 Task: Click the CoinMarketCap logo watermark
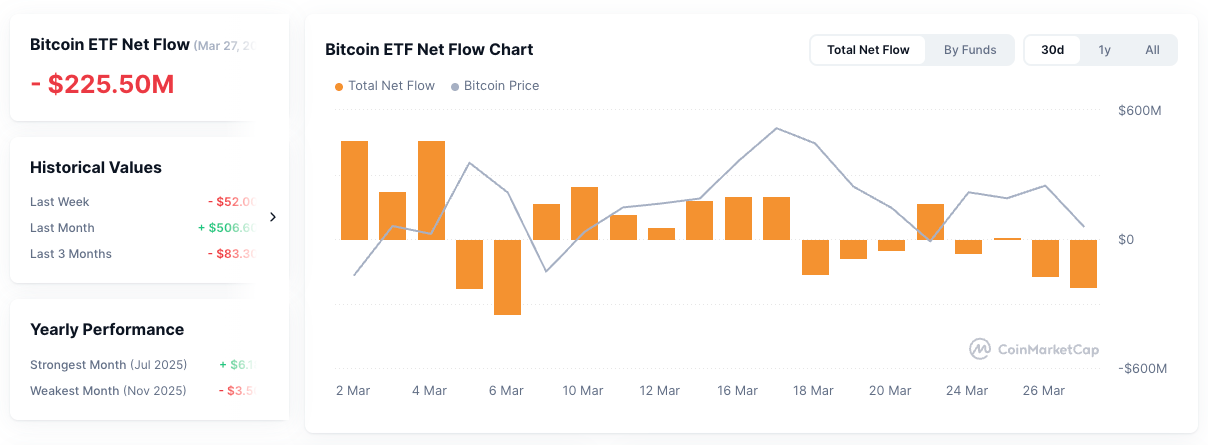click(1034, 349)
